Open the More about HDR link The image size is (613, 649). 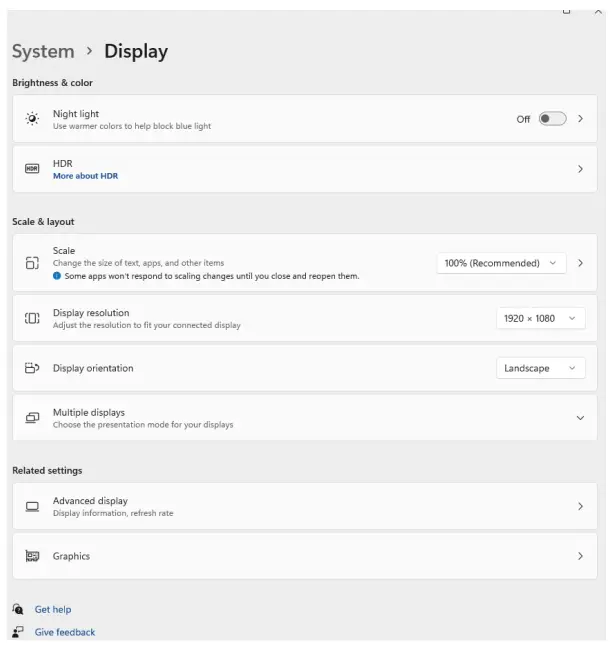(85, 176)
